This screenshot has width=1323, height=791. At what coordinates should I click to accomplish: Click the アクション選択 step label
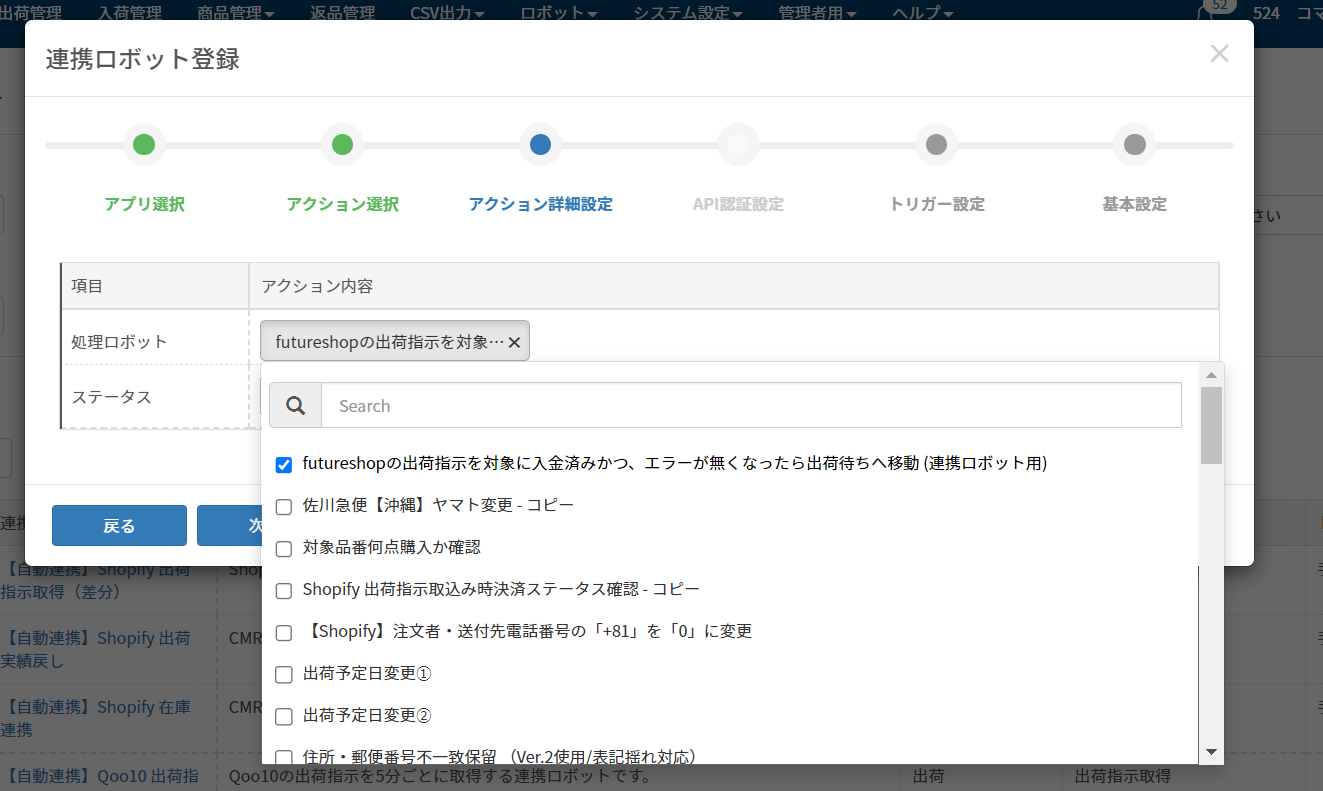342,204
